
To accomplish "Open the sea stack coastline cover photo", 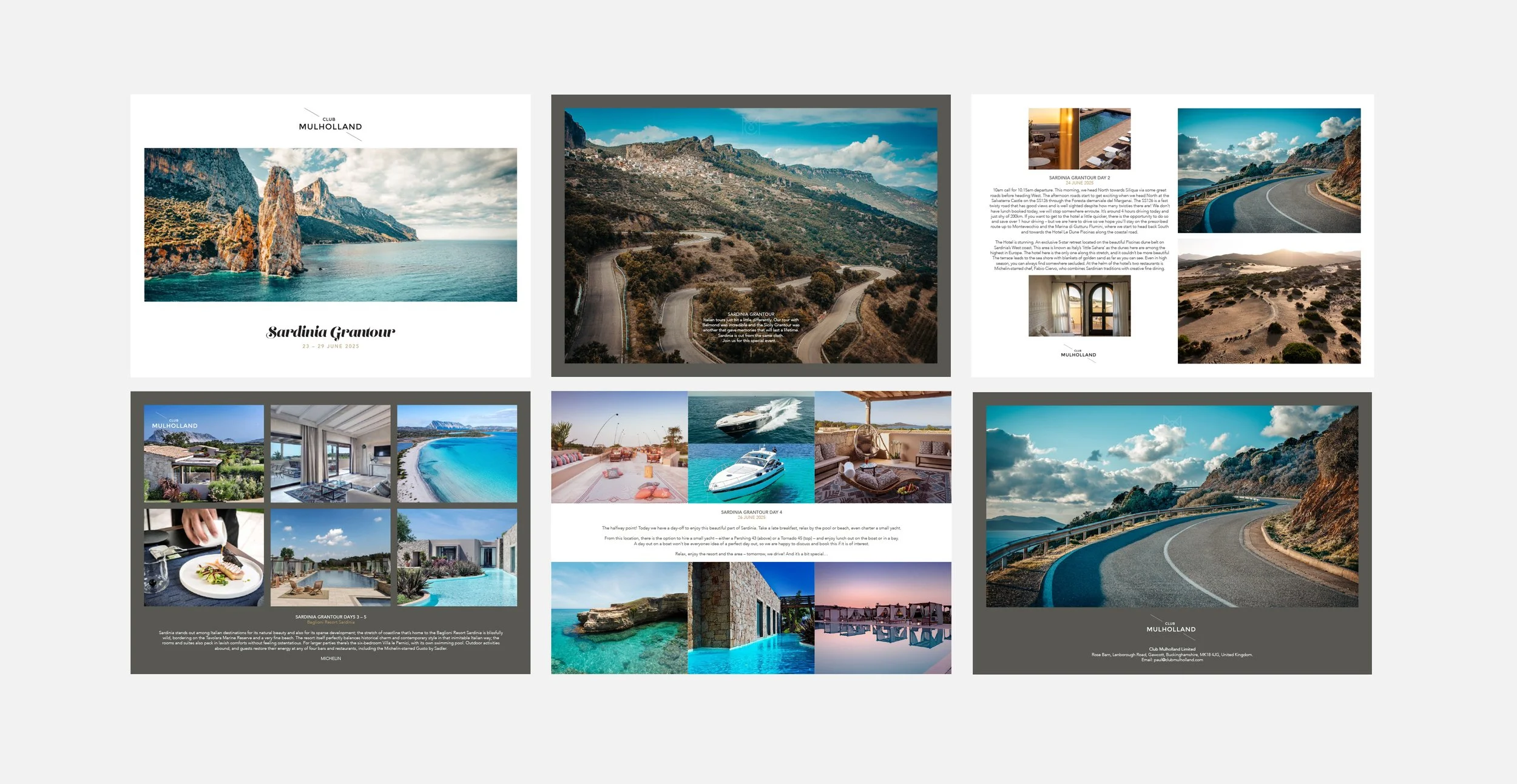I will (x=331, y=225).
